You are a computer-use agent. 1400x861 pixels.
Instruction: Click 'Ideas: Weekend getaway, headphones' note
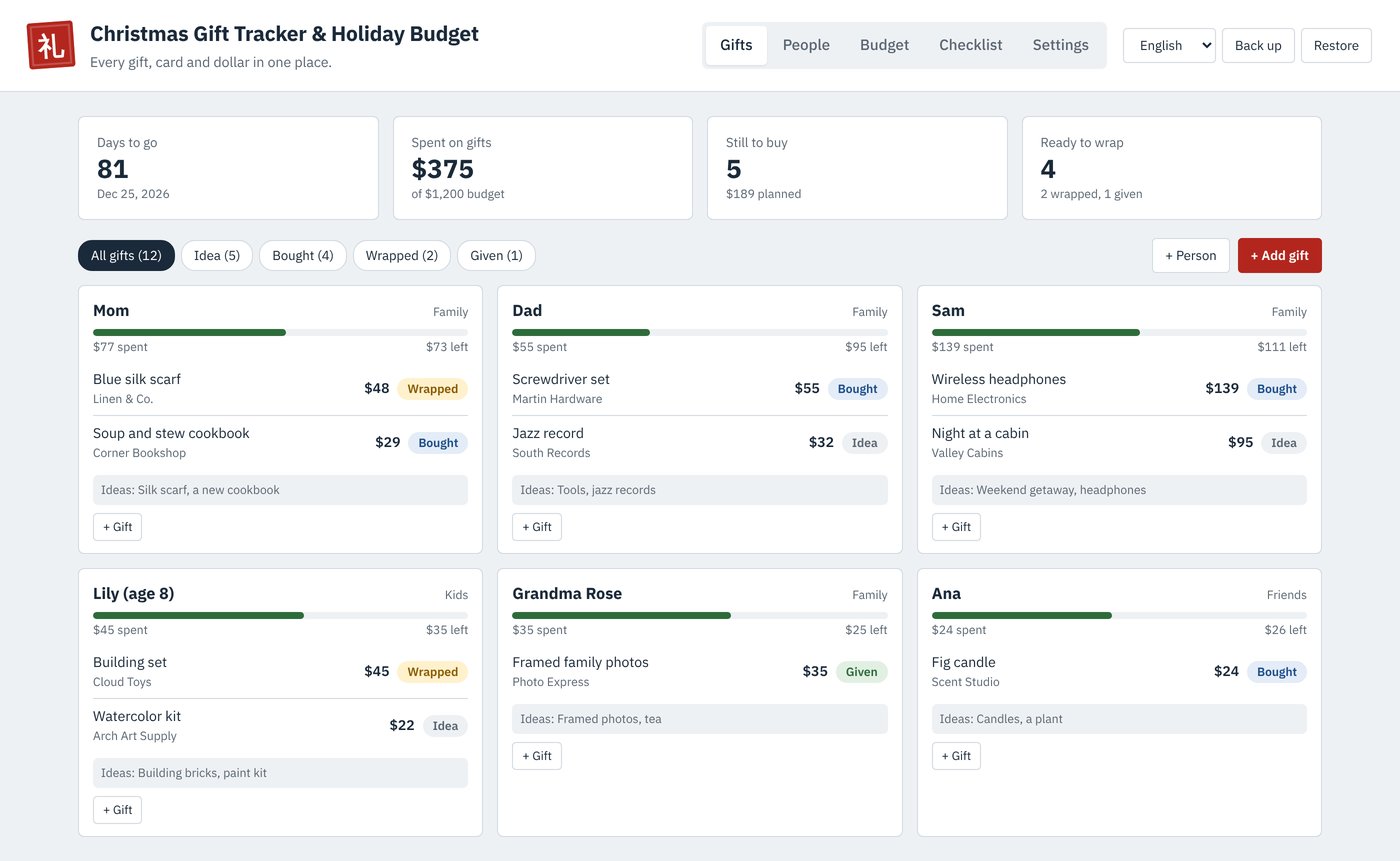pos(1119,490)
